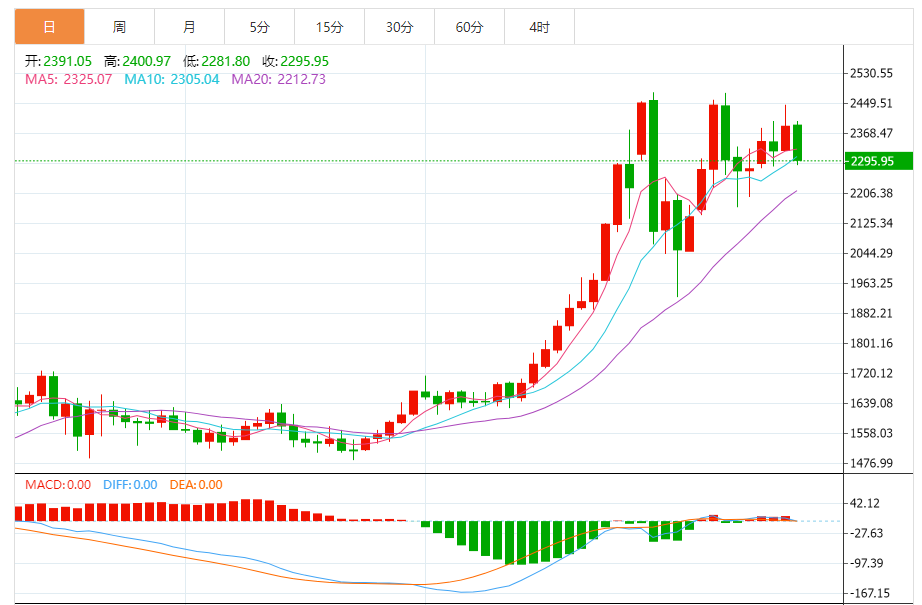
Task: Click the rightmost green candlestick
Action: click(x=798, y=141)
